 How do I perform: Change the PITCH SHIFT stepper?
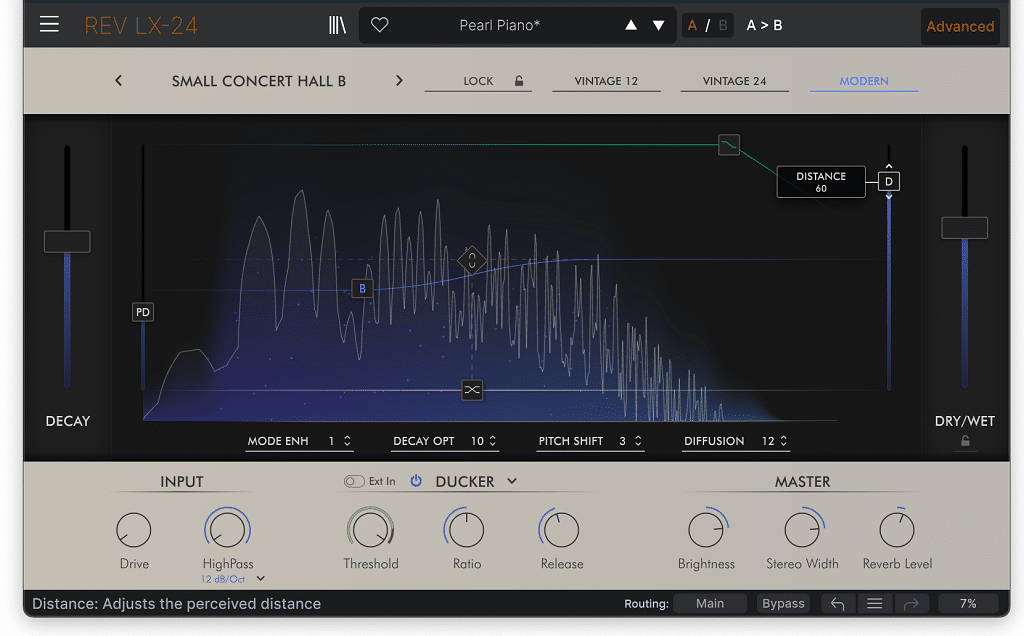[638, 441]
